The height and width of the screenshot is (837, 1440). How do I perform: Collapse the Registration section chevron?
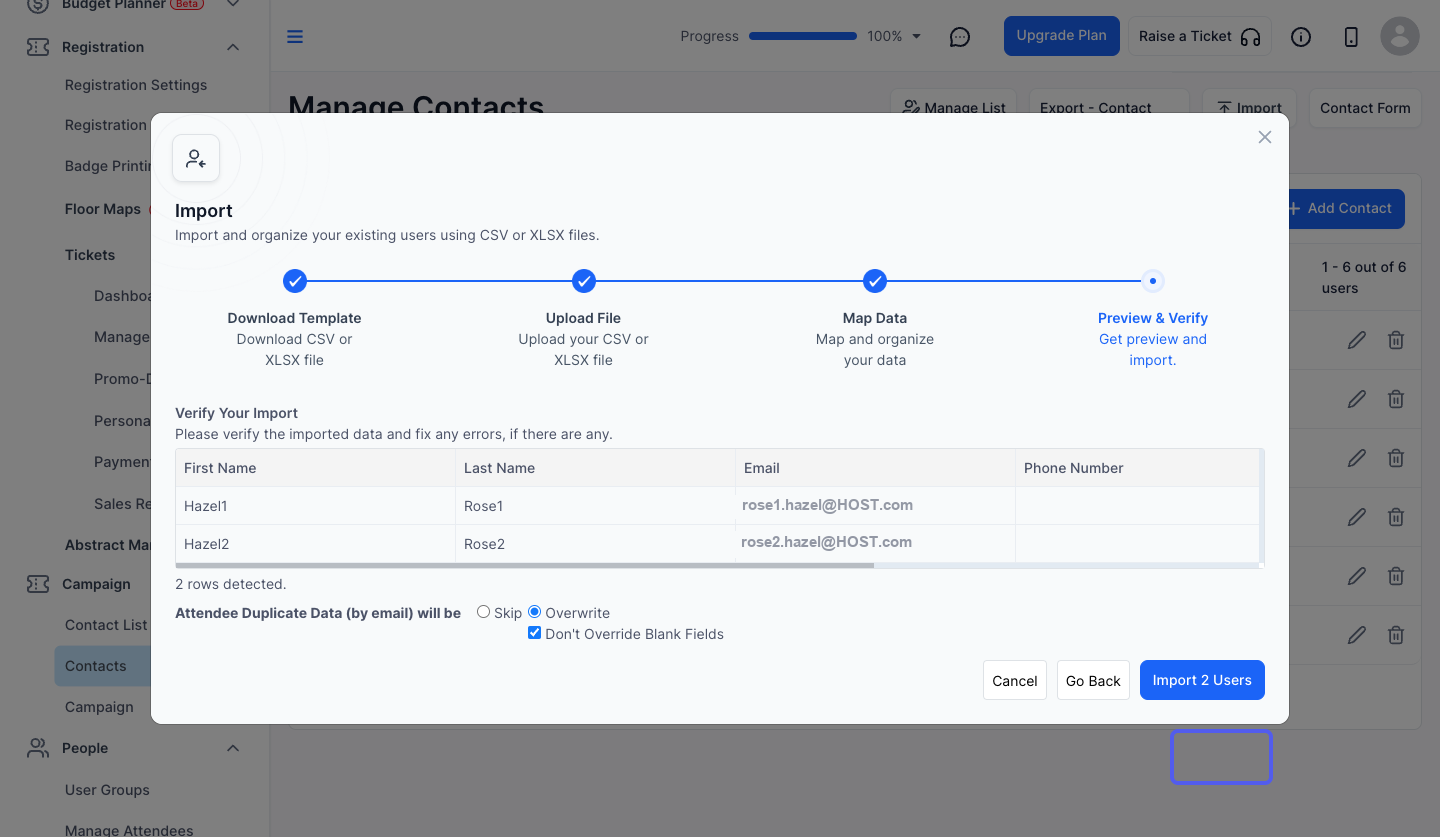pos(233,47)
